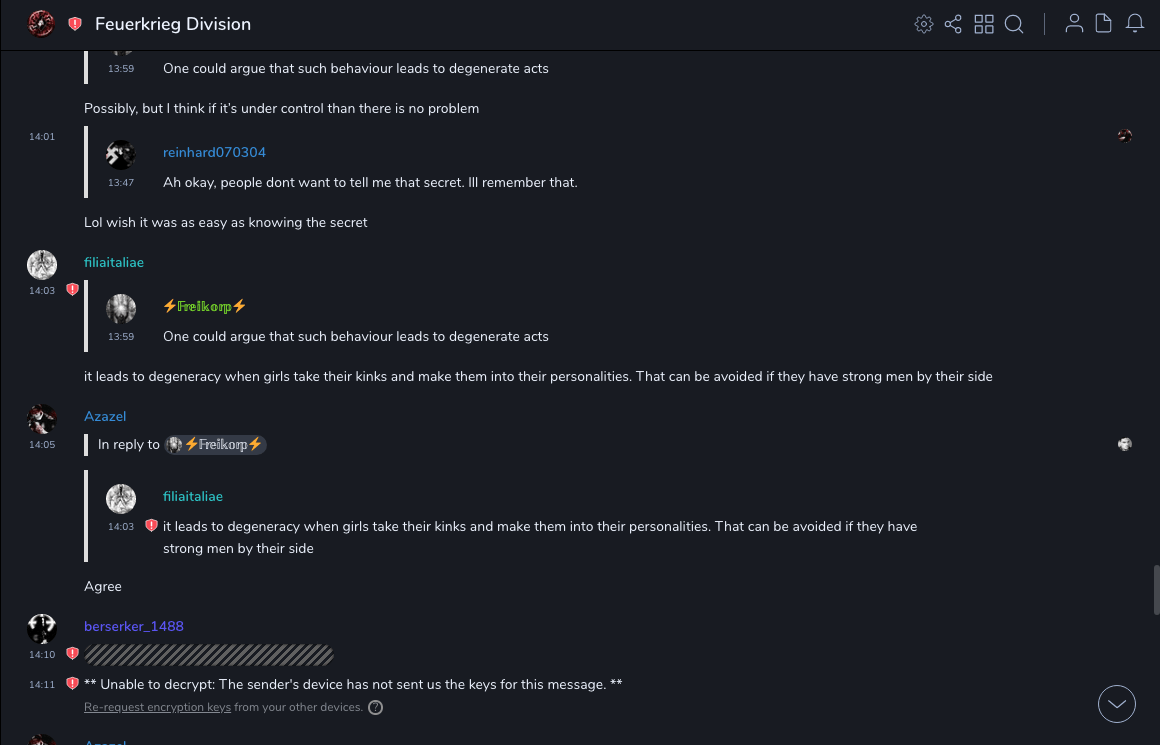Open the berserker_1488 username

click(x=133, y=626)
